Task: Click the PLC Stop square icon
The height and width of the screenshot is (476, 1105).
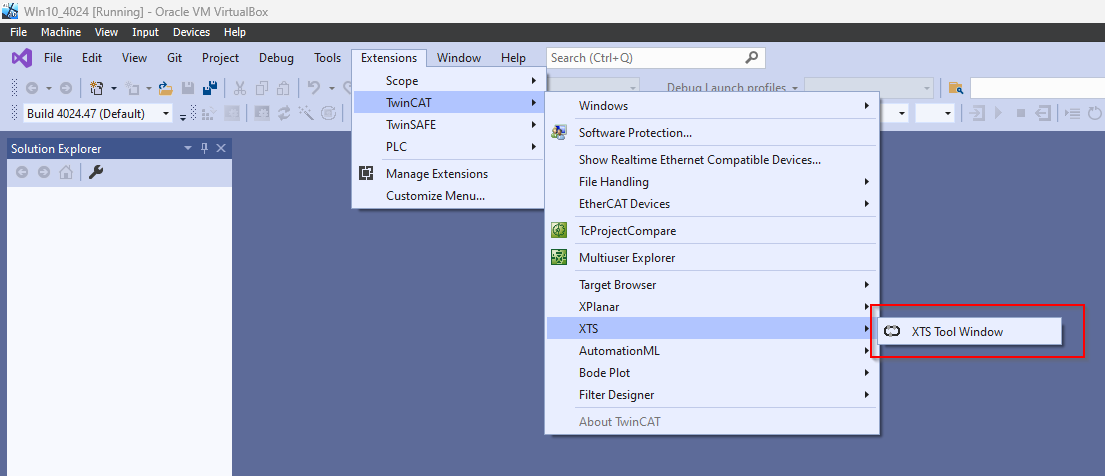Action: (x=1020, y=113)
